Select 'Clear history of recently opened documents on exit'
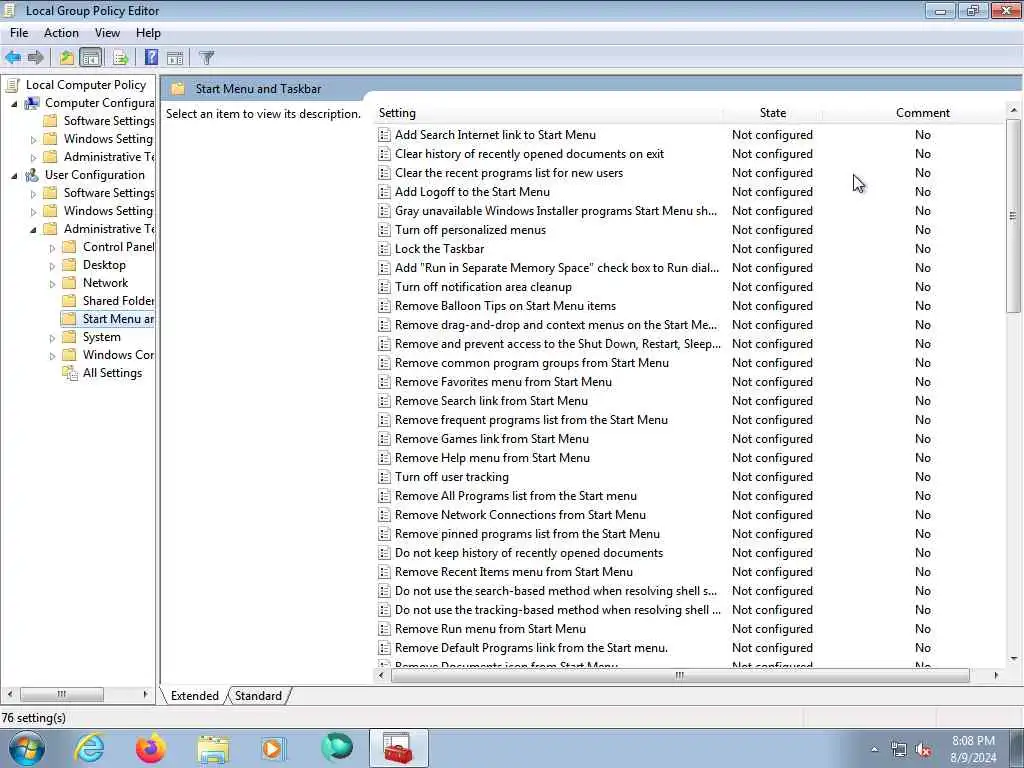Image resolution: width=1024 pixels, height=768 pixels. (x=529, y=153)
